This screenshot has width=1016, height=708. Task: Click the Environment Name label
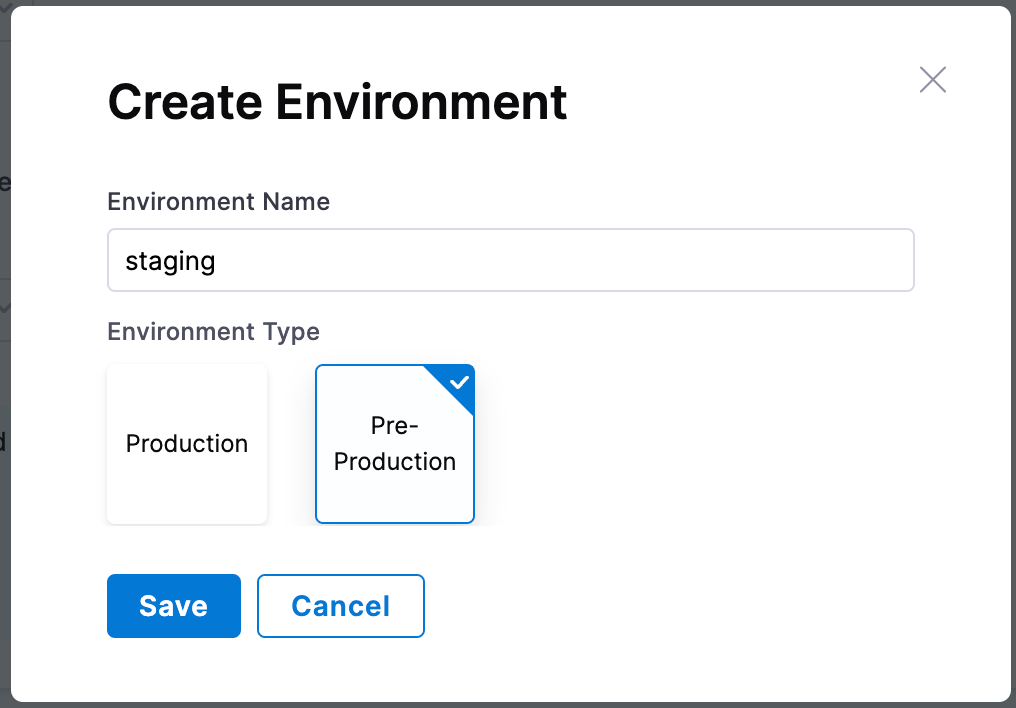(x=218, y=201)
